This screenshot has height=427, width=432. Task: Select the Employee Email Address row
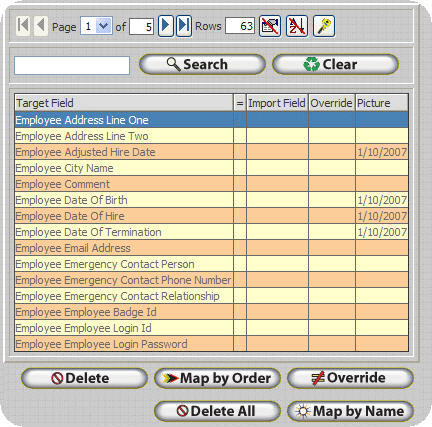pos(211,248)
